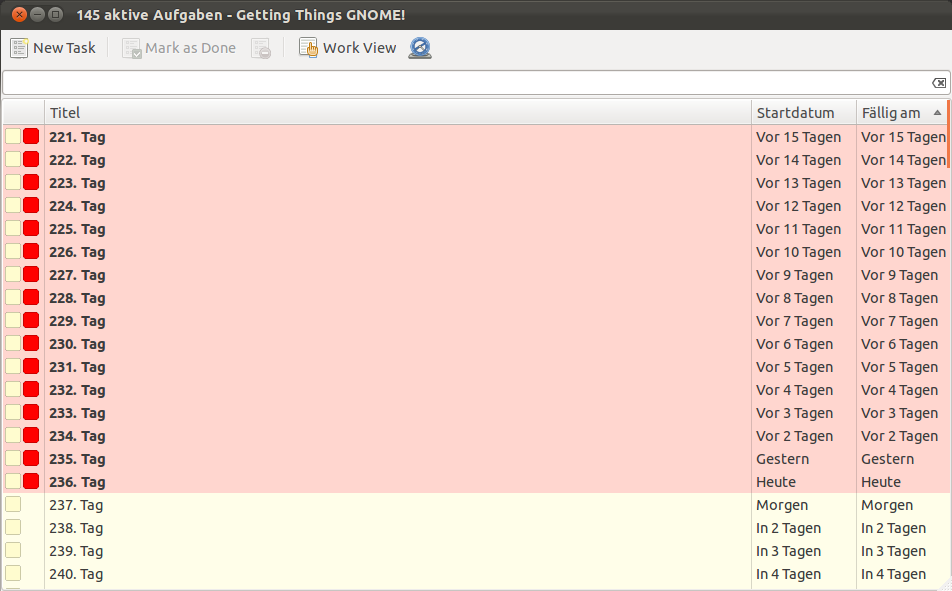Select the task titled 236. Tag

tap(77, 482)
